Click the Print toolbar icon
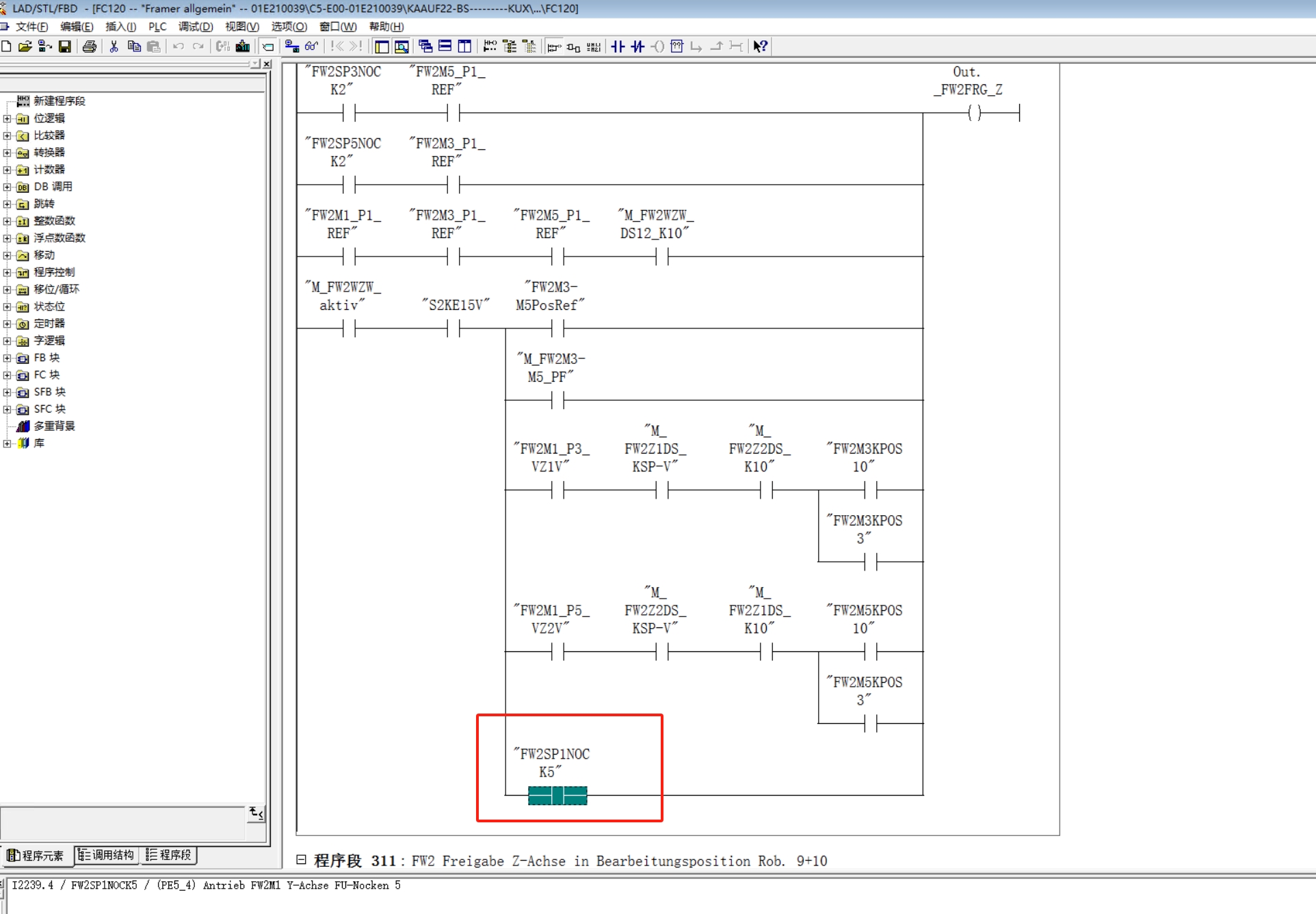1316x914 pixels. 90,47
